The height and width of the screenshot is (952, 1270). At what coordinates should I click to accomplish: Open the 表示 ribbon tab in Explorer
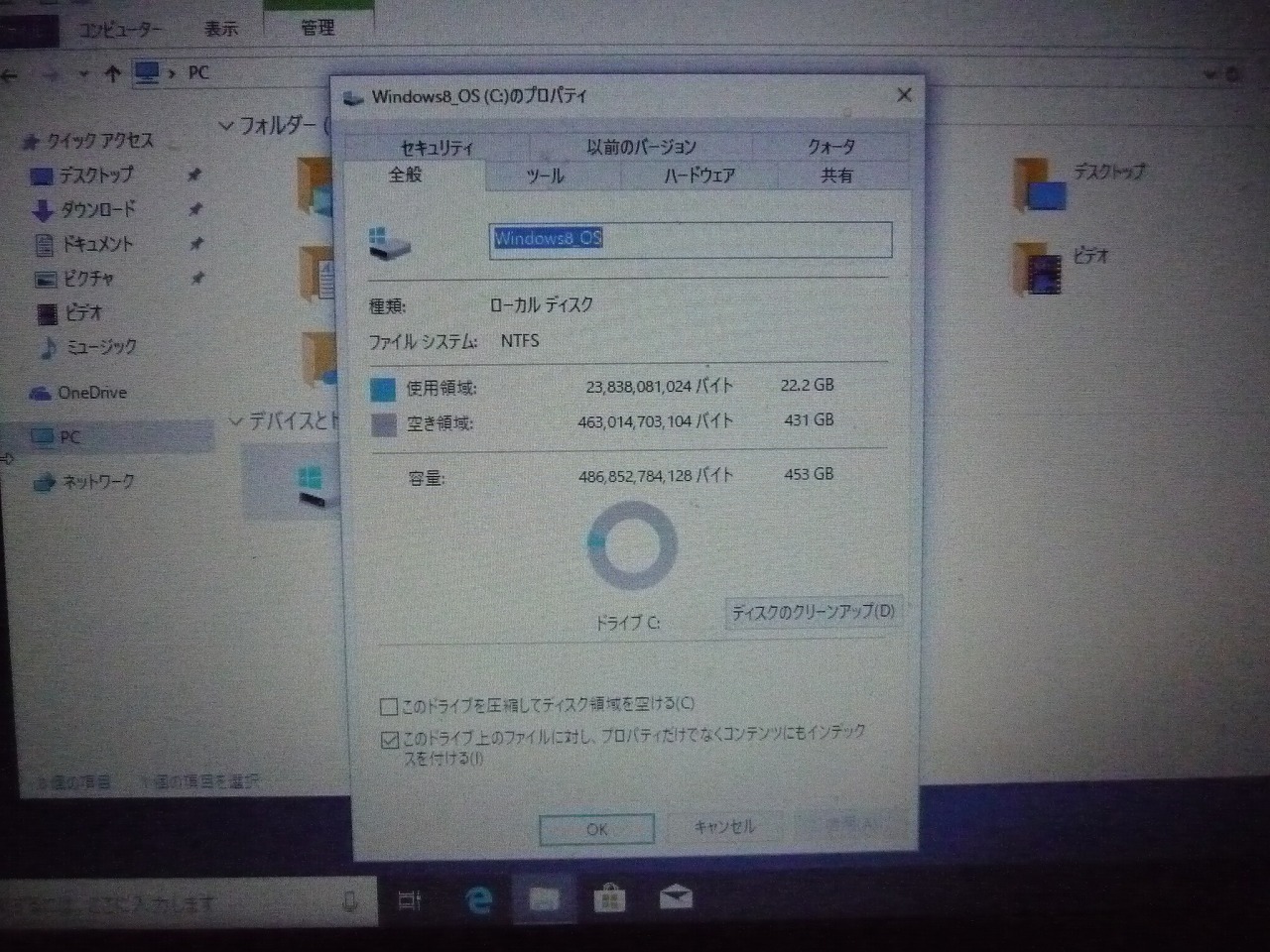coord(221,29)
